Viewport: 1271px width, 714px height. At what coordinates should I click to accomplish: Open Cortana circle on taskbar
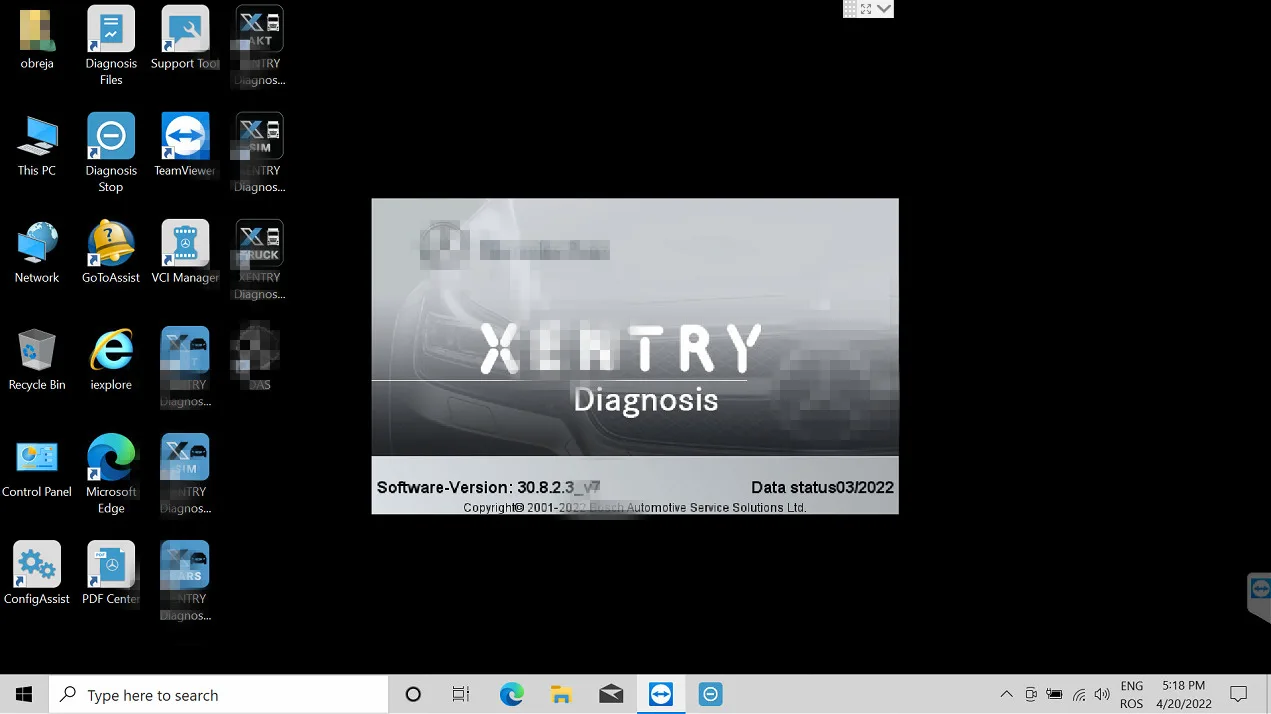(x=413, y=695)
